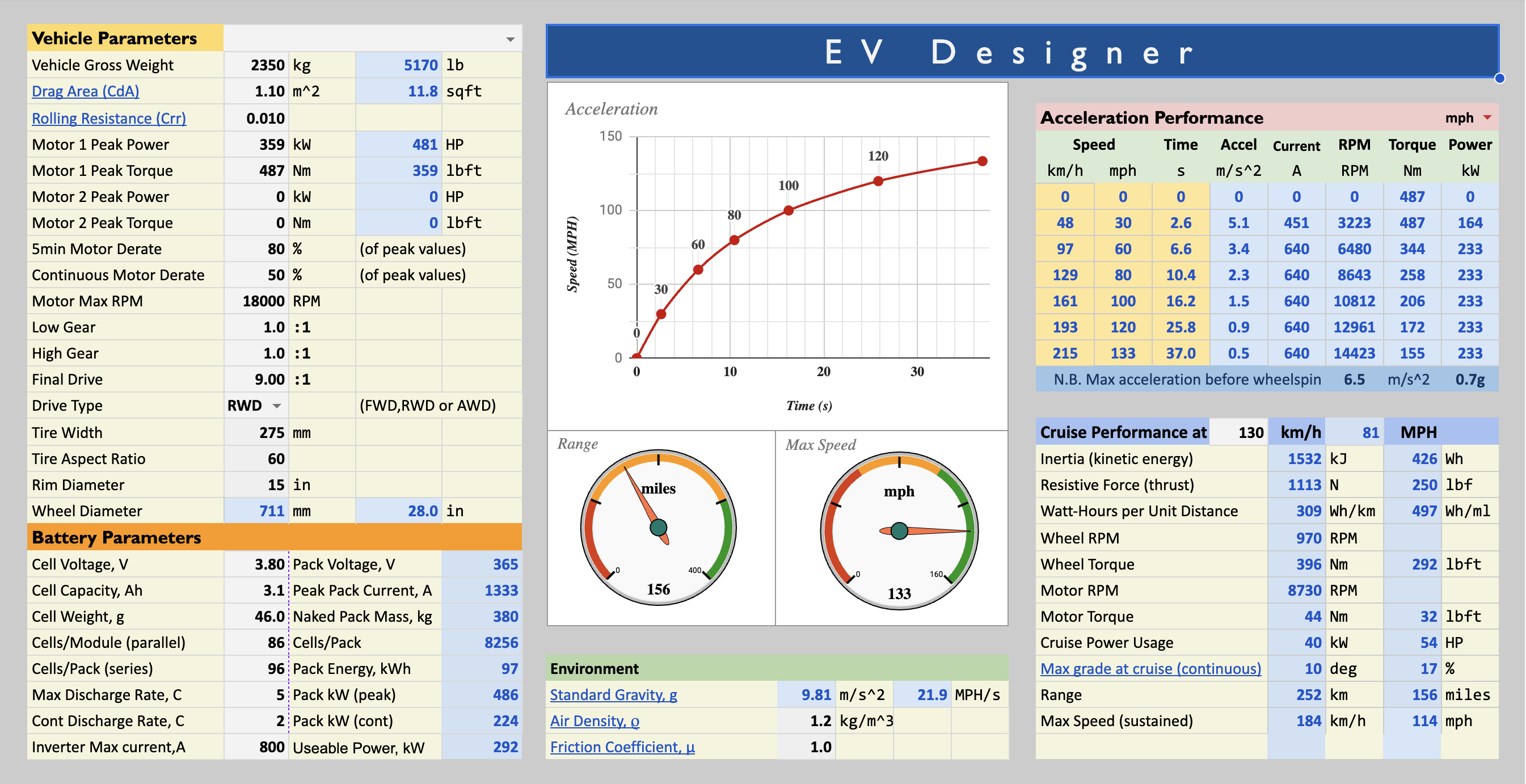
Task: Open the Drag Area (CdA) link
Action: point(85,91)
